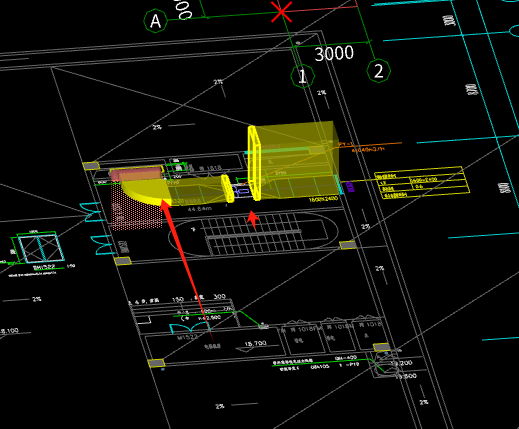
Task: Select the gray column at duct's left end
Action: pos(91,166)
